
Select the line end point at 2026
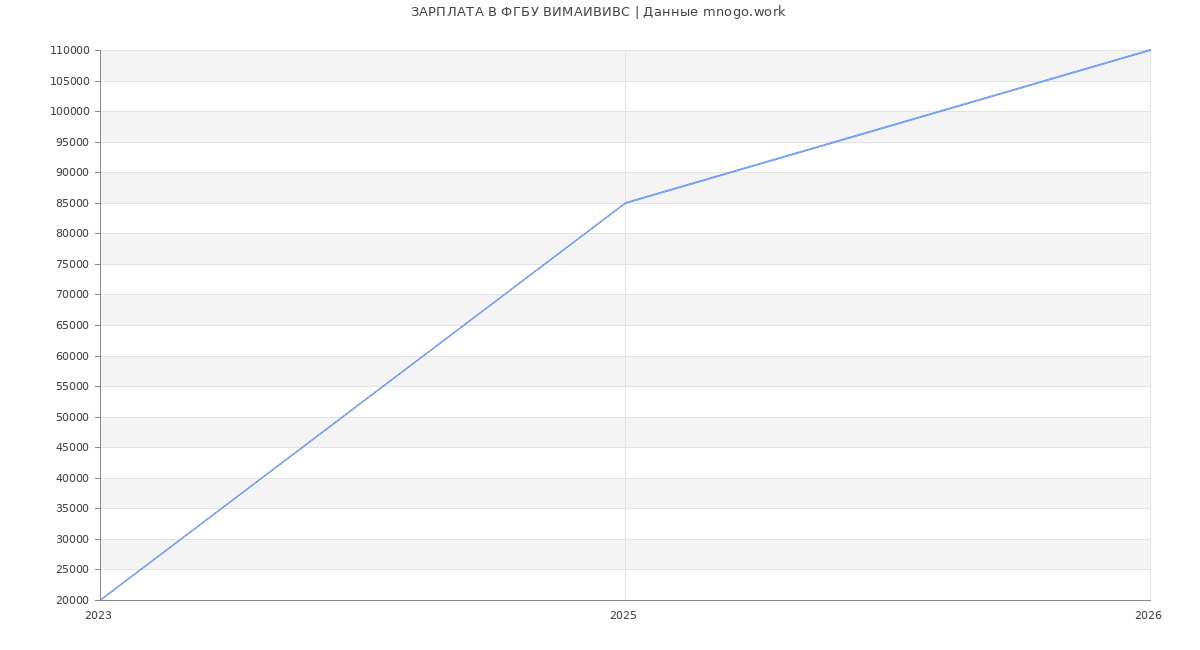(x=1150, y=50)
